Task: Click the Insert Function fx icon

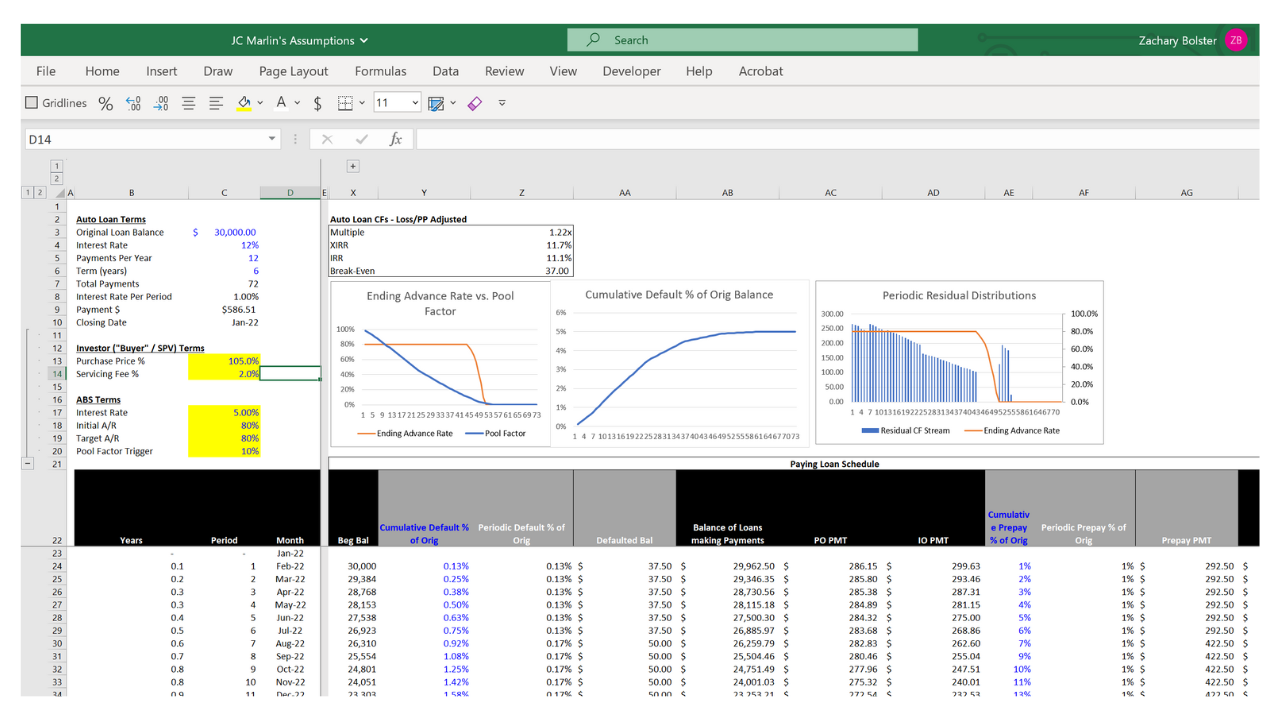Action: [x=395, y=140]
